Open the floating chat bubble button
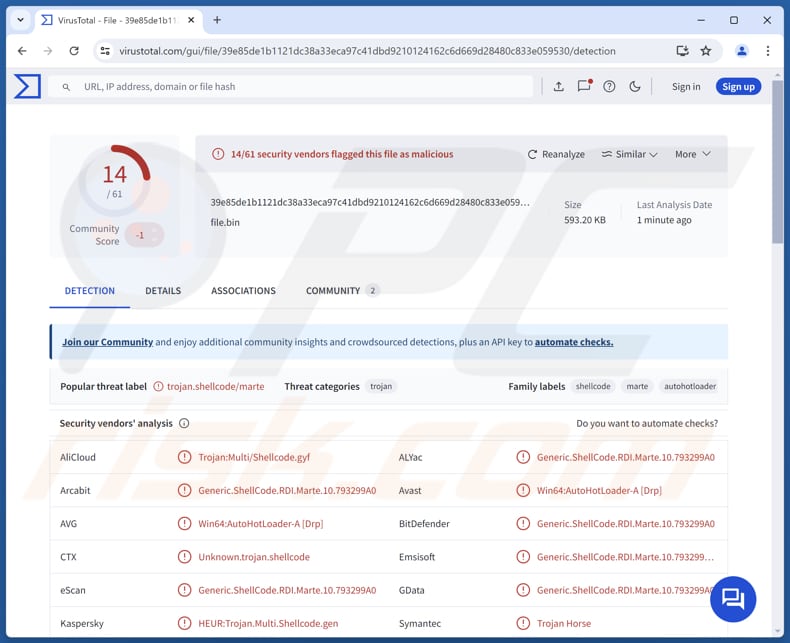 (733, 599)
